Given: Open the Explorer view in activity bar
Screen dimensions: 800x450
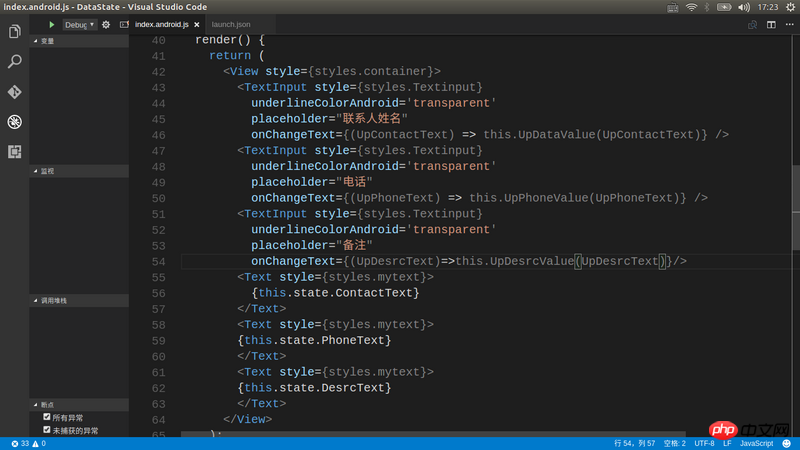Looking at the screenshot, I should pyautogui.click(x=15, y=32).
